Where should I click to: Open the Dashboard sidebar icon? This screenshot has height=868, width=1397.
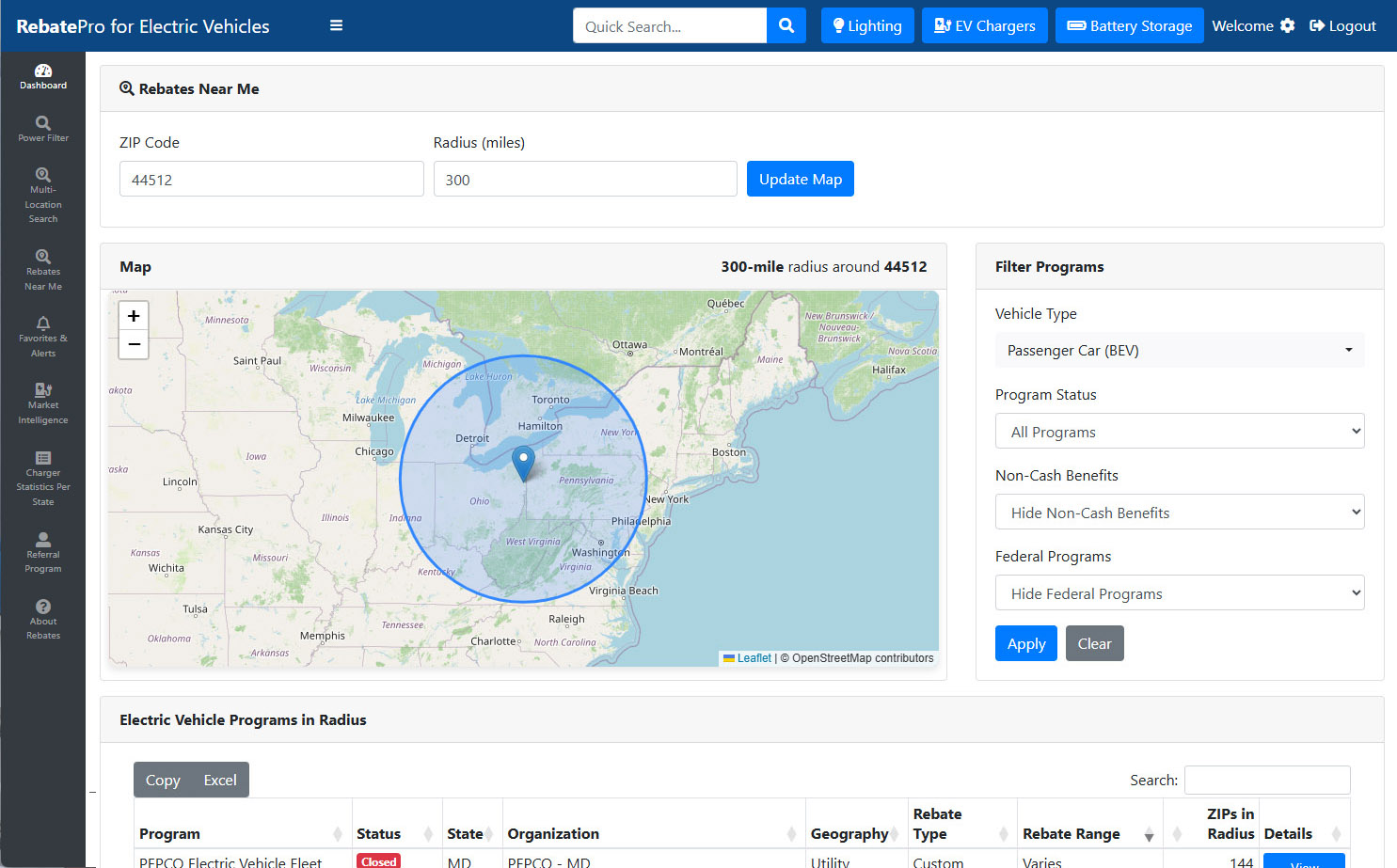point(43,71)
